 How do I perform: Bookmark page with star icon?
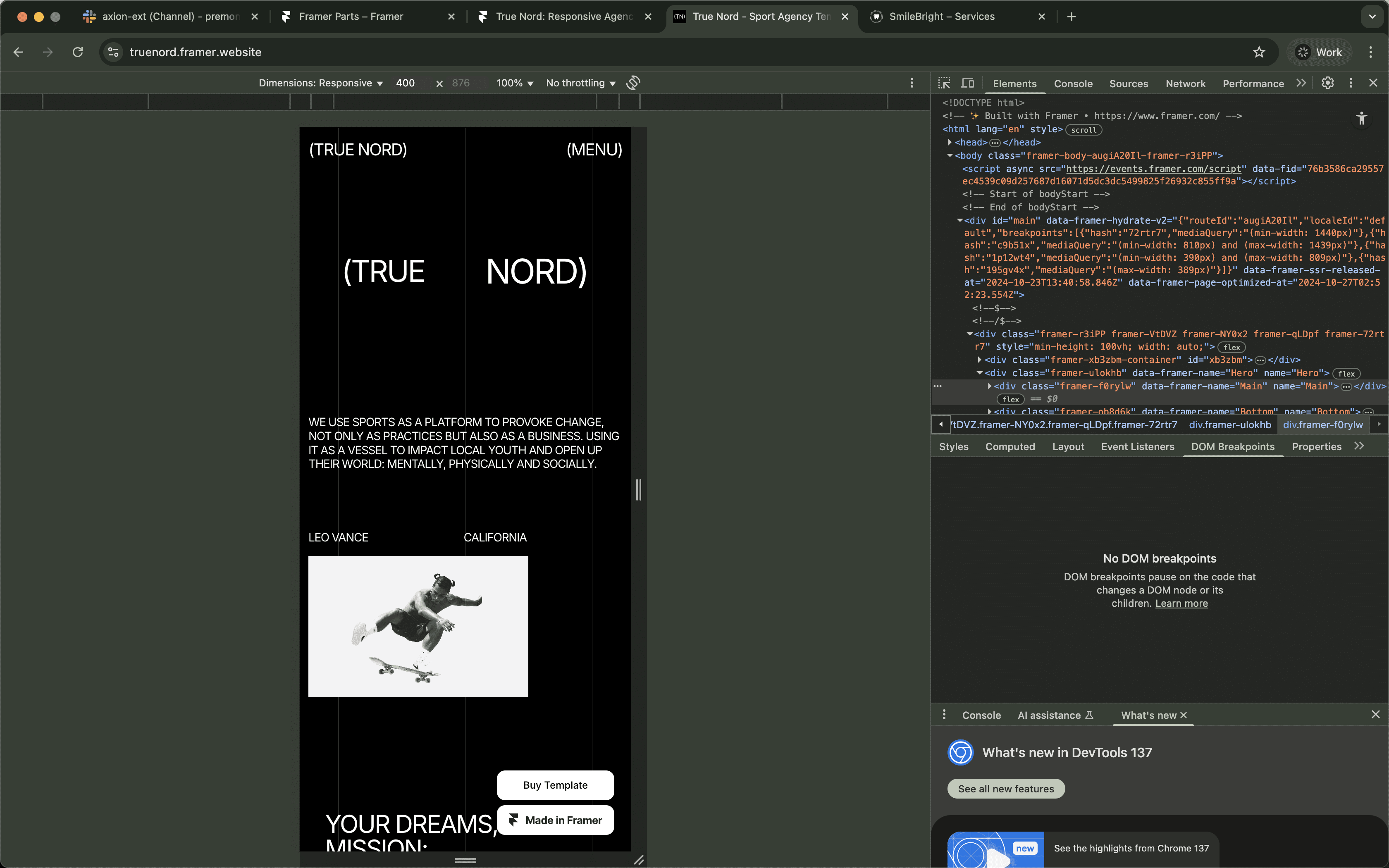tap(1259, 52)
